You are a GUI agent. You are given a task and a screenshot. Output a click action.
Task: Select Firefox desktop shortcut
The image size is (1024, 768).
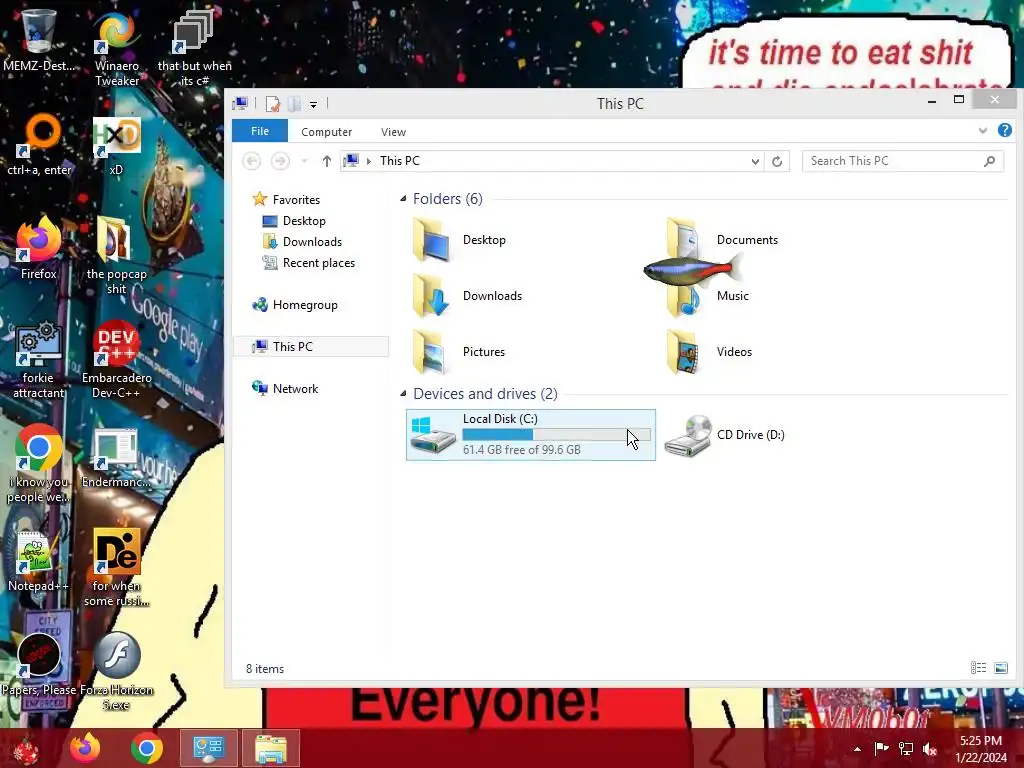[39, 248]
